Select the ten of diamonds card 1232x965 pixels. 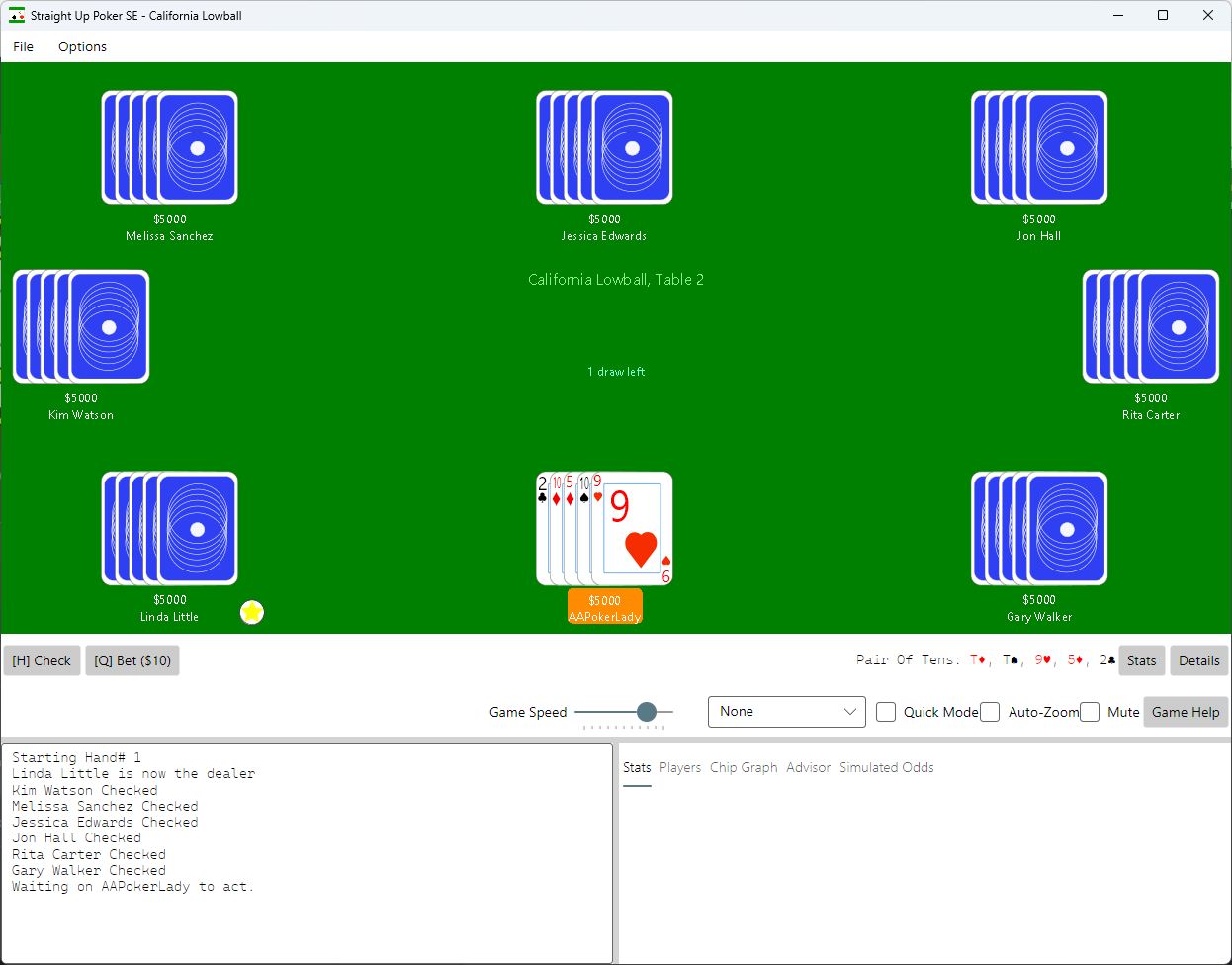coord(556,529)
